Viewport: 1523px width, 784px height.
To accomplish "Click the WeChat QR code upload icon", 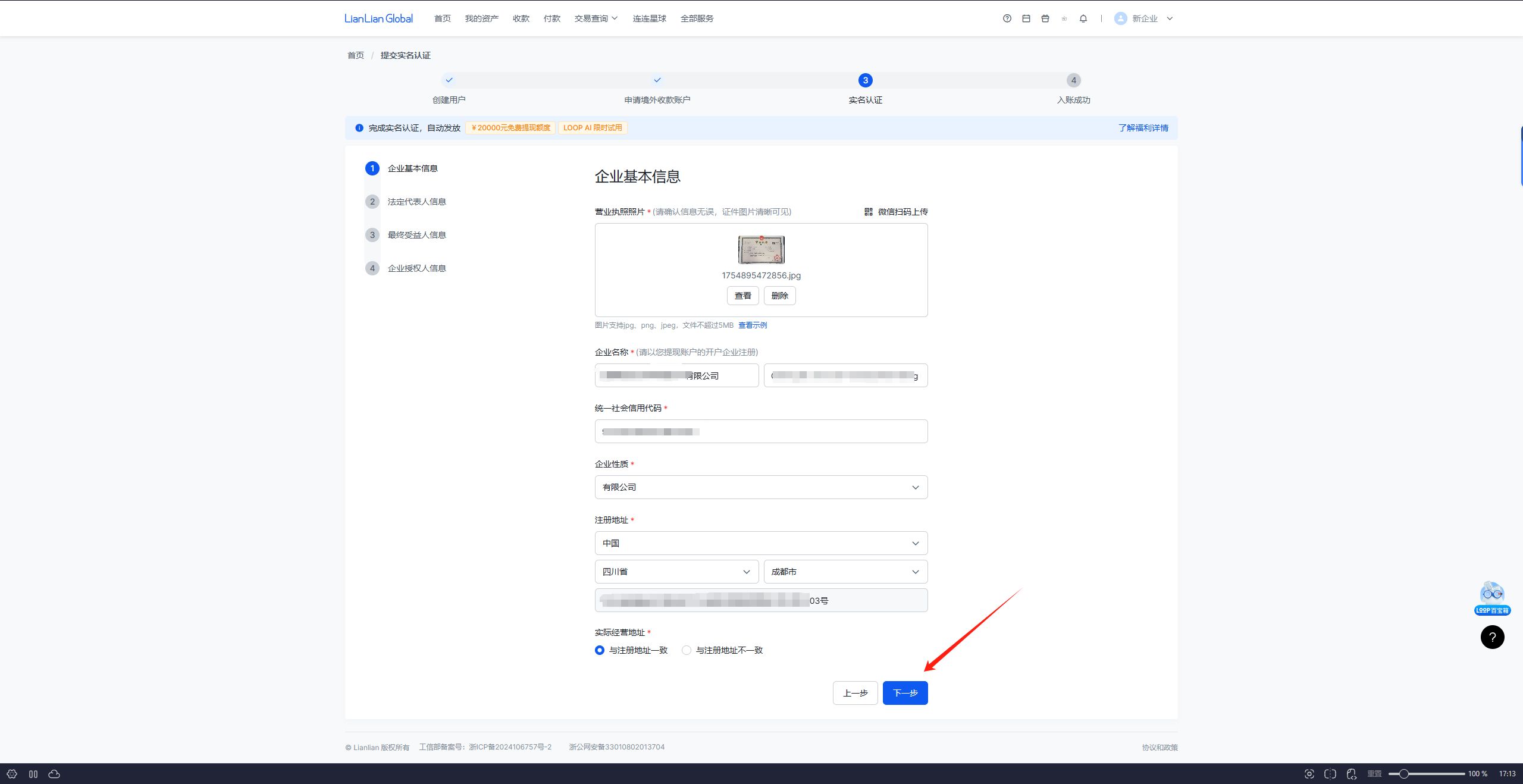I will 868,212.
